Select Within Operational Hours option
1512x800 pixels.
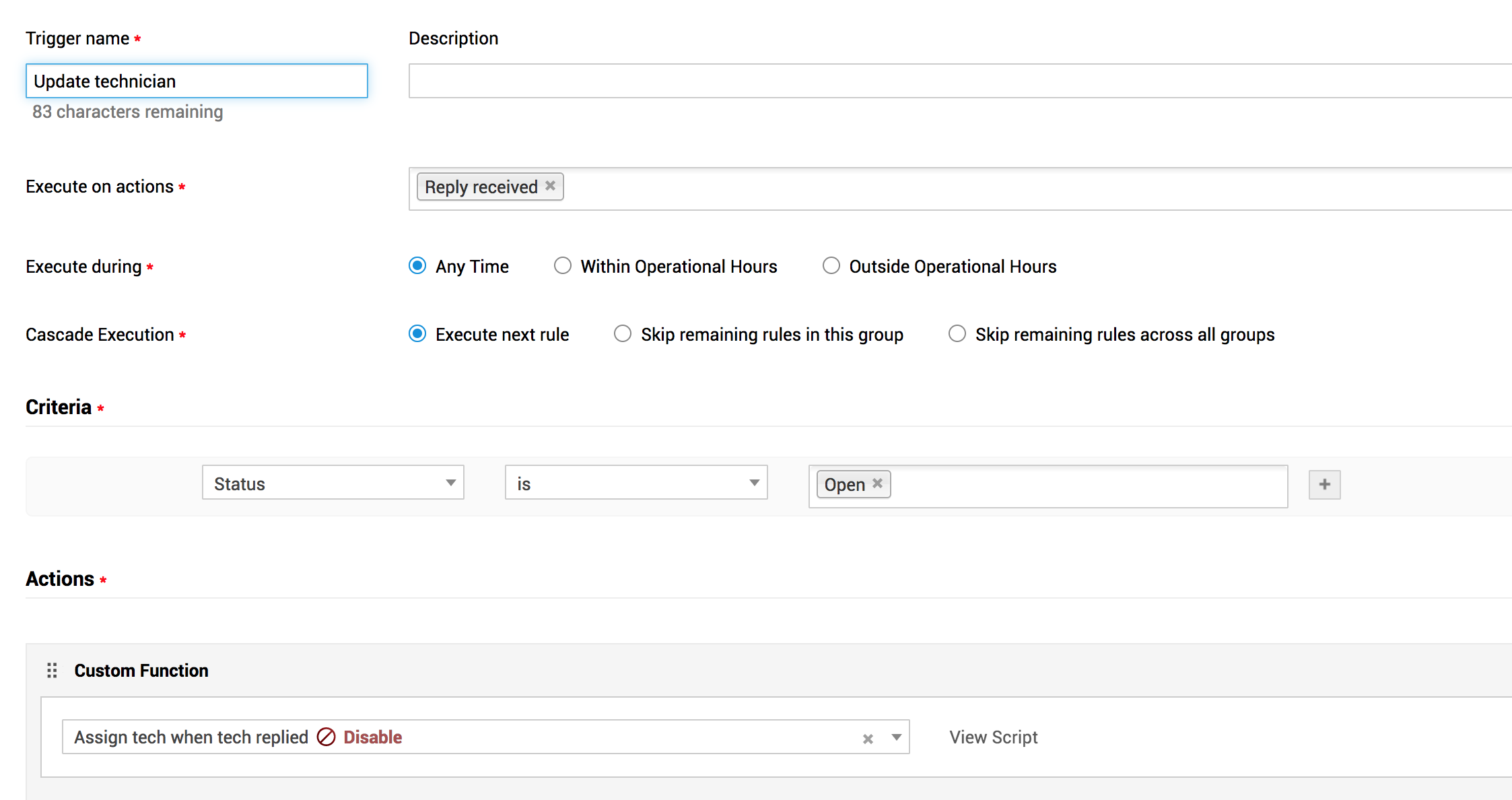click(x=563, y=266)
